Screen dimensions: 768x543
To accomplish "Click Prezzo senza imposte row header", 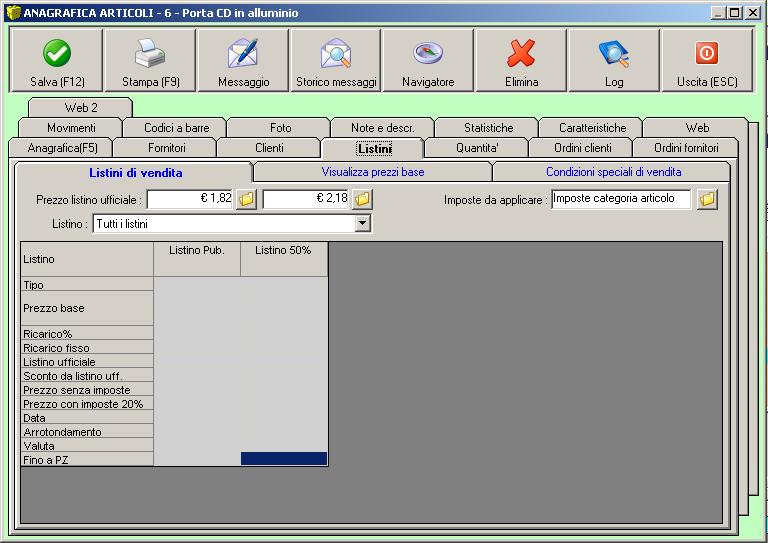I will pyautogui.click(x=87, y=389).
